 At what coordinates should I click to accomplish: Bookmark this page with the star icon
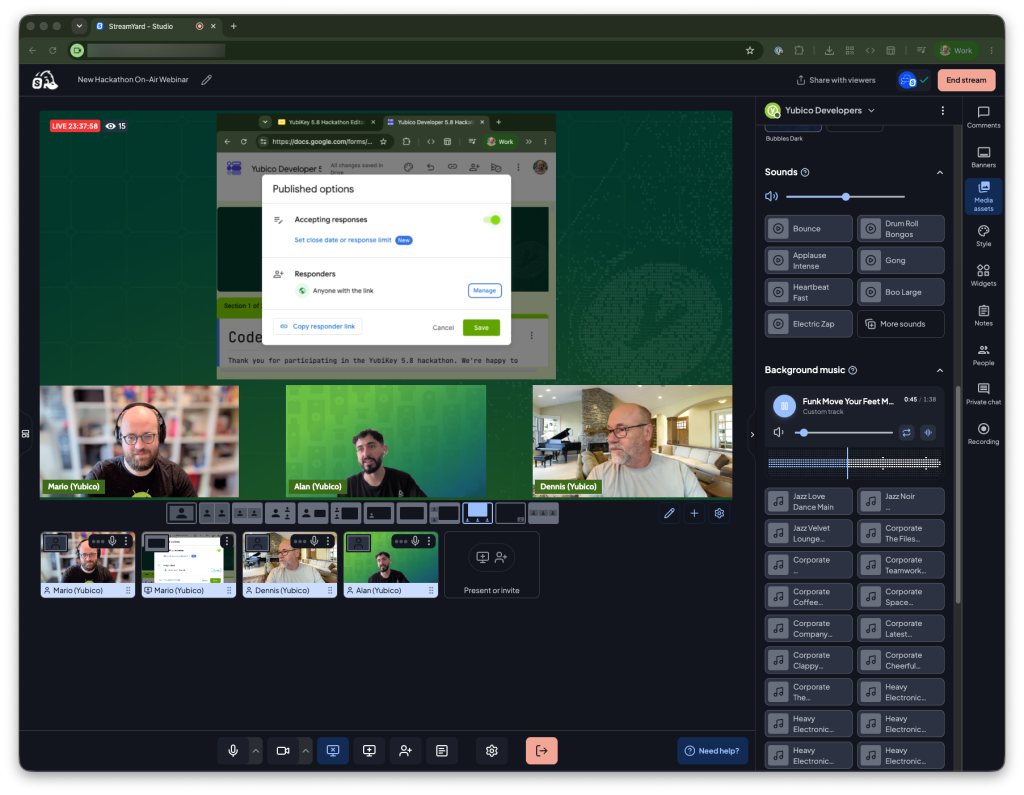coord(750,50)
